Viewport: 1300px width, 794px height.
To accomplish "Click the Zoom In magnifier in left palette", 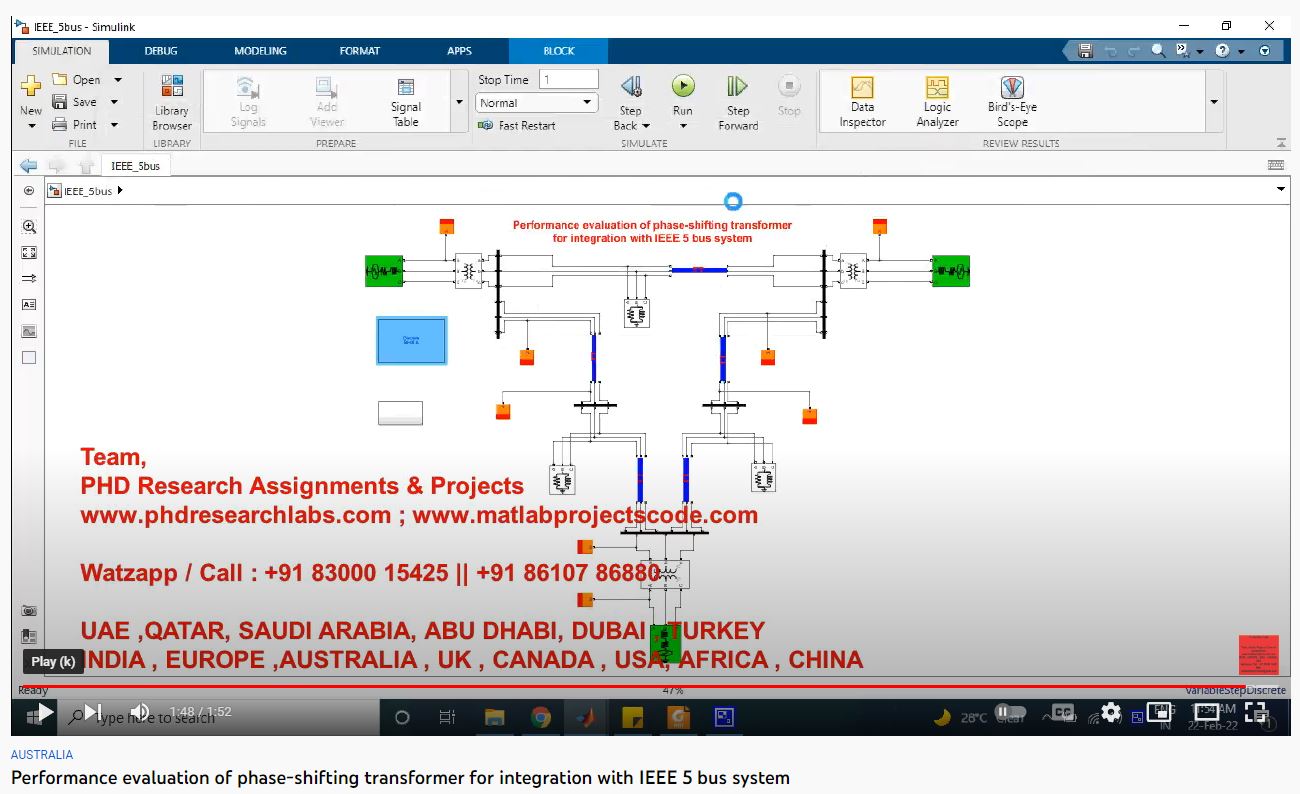I will click(x=29, y=227).
